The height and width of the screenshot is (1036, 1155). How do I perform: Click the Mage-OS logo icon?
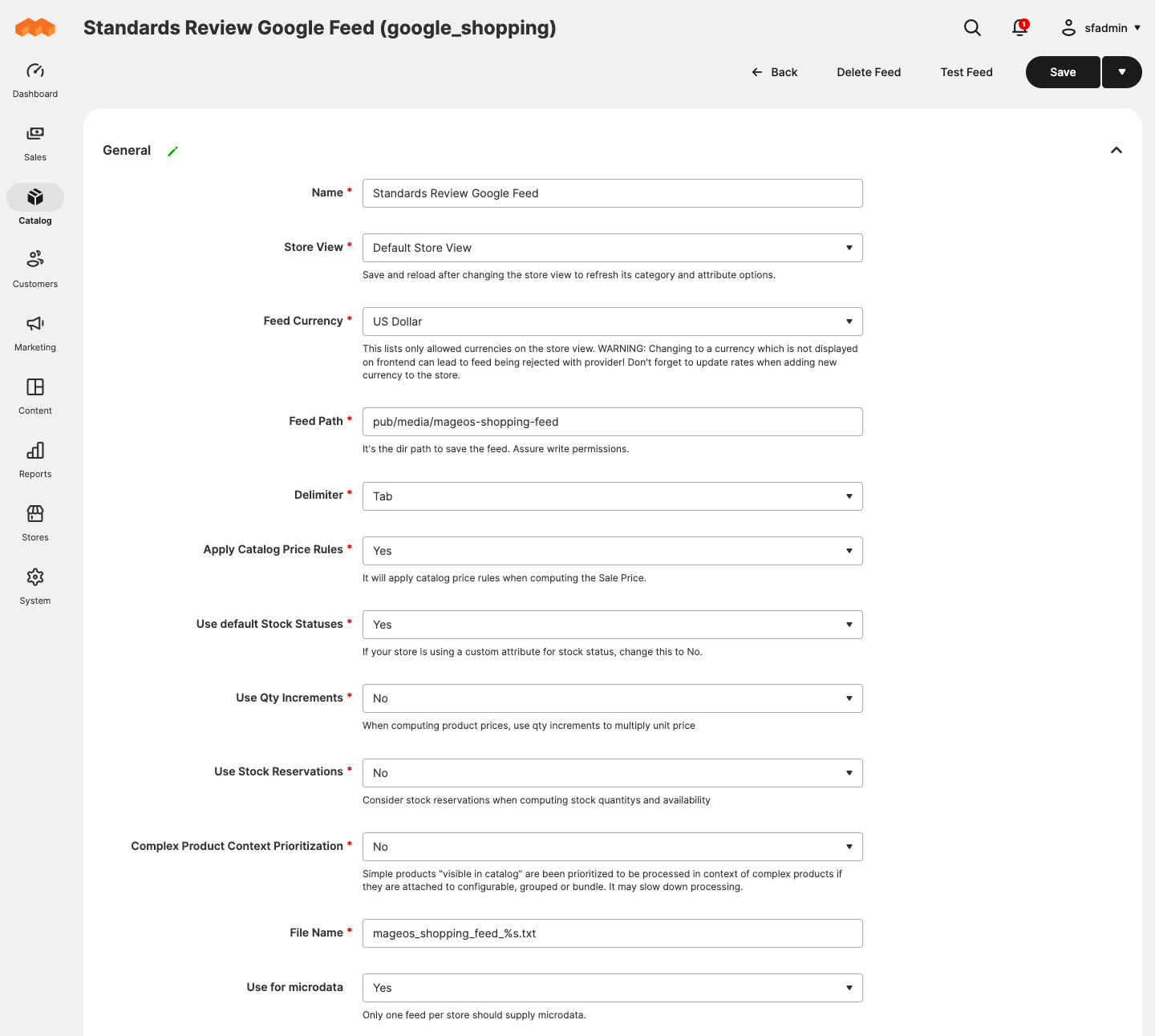coord(35,28)
